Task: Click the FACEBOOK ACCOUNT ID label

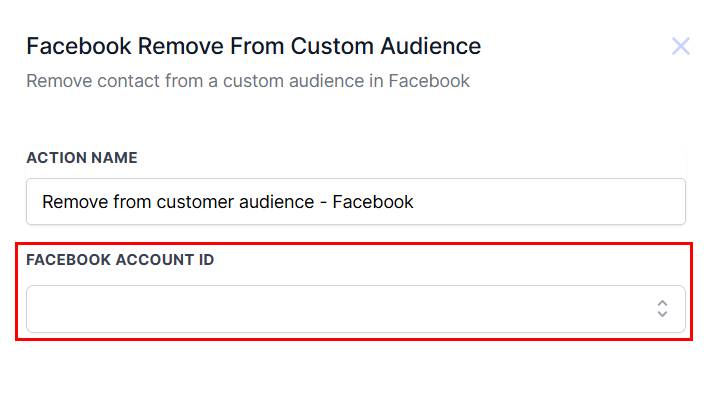Action: (120, 260)
